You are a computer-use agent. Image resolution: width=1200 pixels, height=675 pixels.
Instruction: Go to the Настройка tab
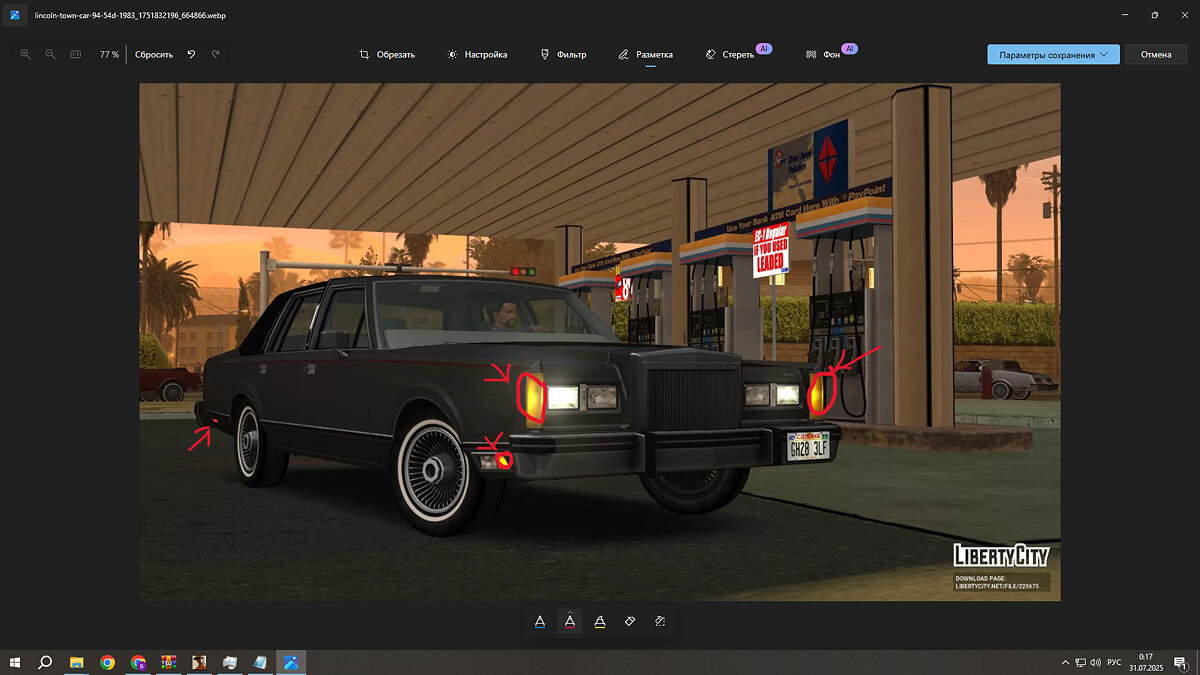[x=477, y=54]
